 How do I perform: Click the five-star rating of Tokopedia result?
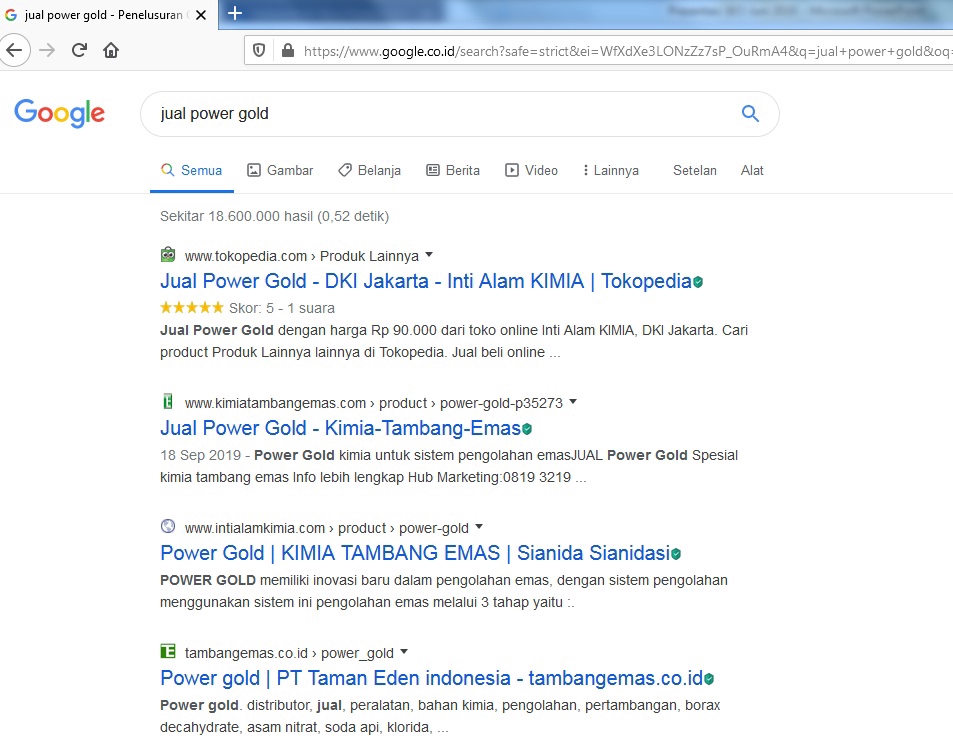click(x=192, y=308)
